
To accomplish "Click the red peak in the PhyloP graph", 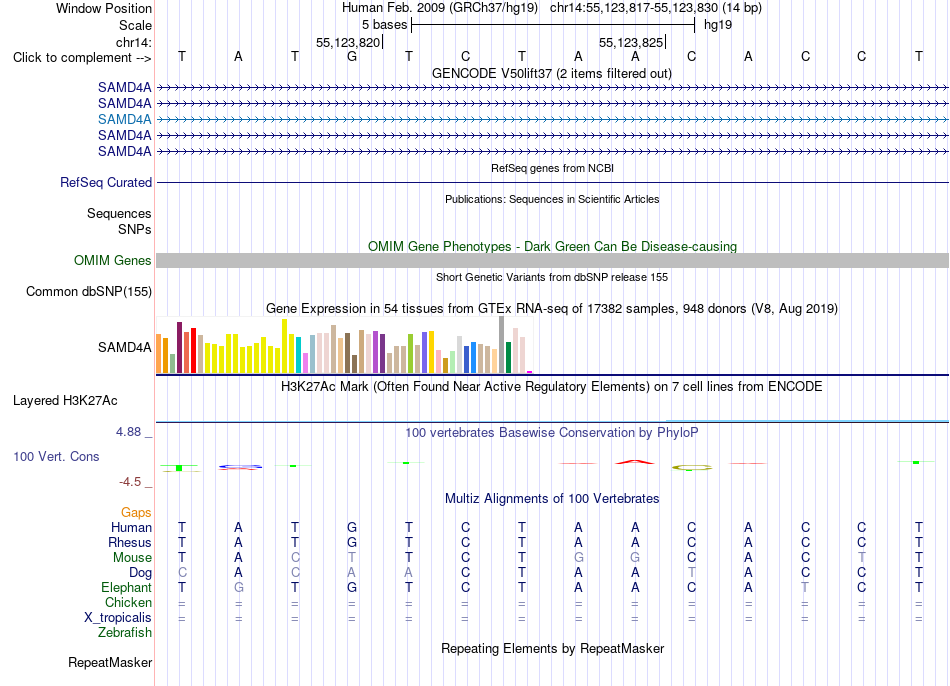I will (x=635, y=462).
